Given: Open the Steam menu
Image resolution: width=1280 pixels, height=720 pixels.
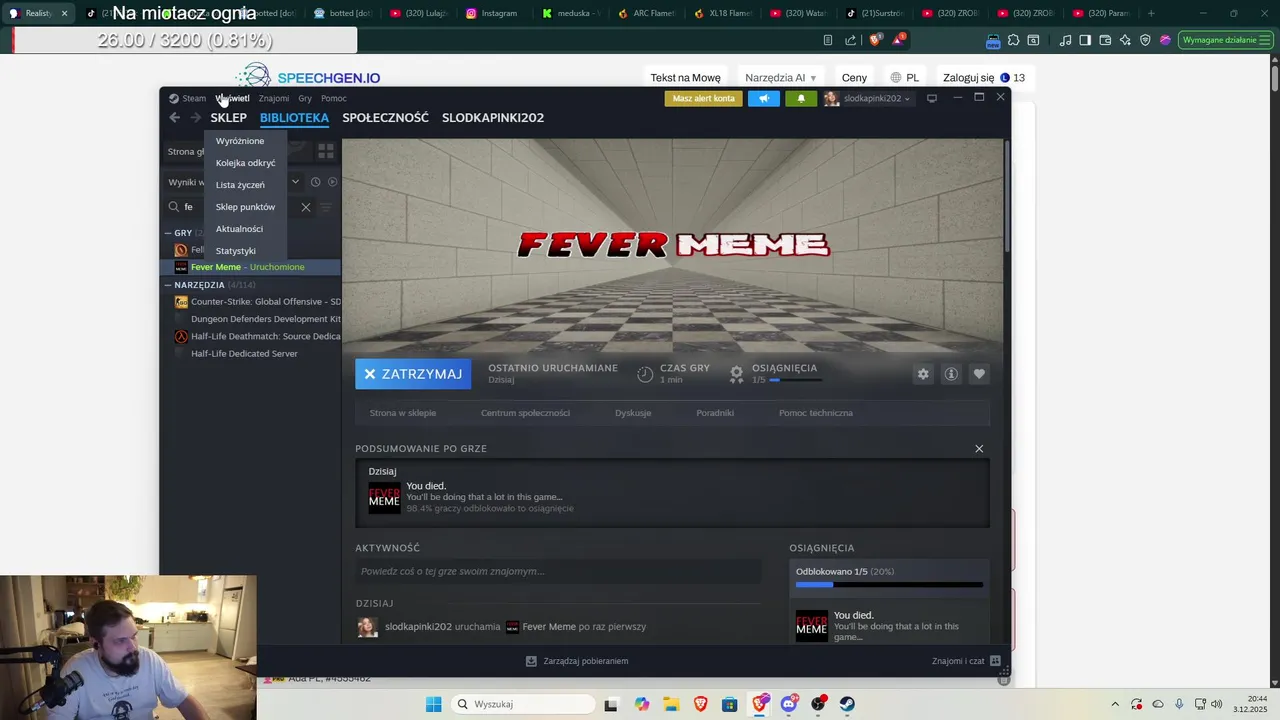Looking at the screenshot, I should tap(188, 98).
